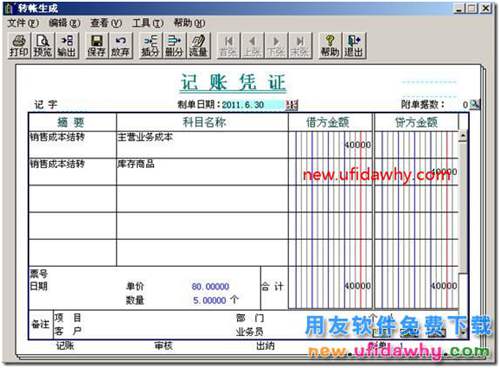The width and height of the screenshot is (500, 368).
Task: Select the 库存商品 account cell
Action: click(202, 172)
